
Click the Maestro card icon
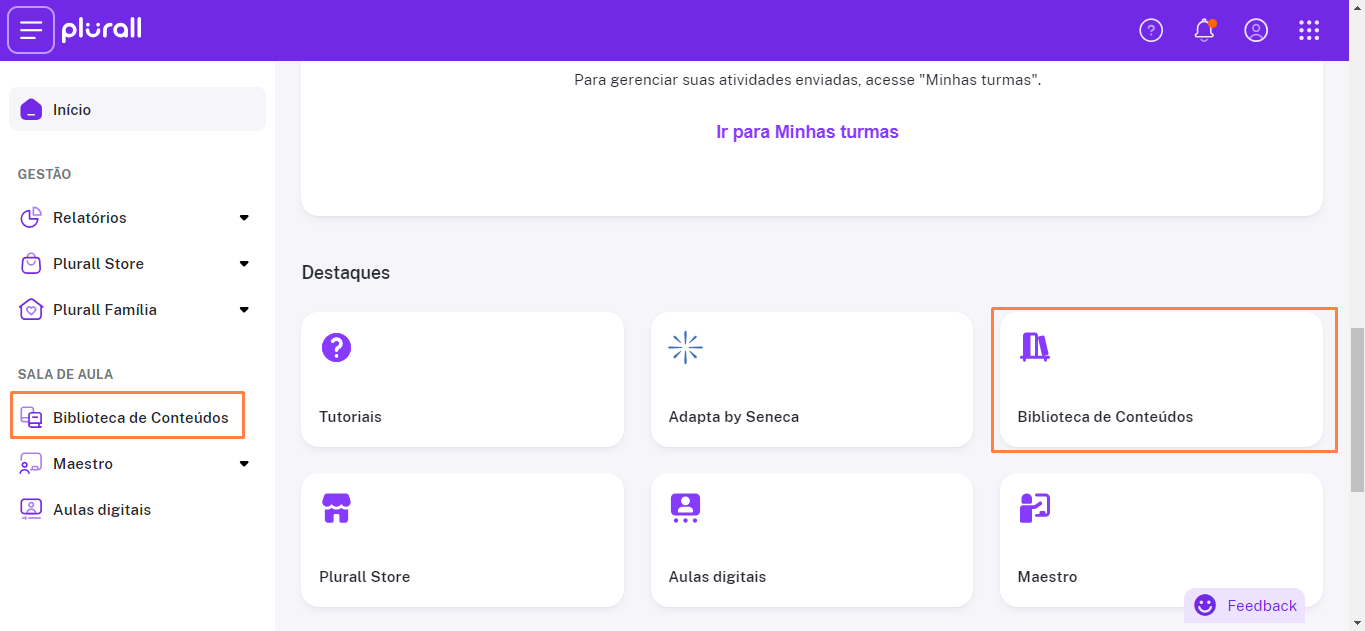pyautogui.click(x=1034, y=508)
